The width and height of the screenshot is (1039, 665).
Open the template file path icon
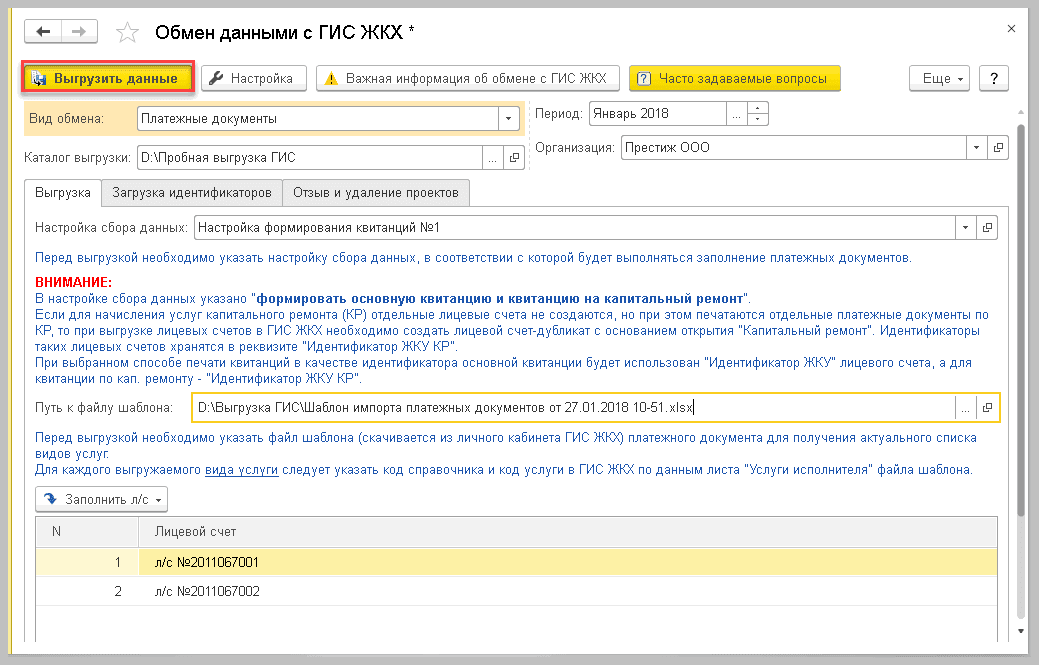pyautogui.click(x=987, y=407)
